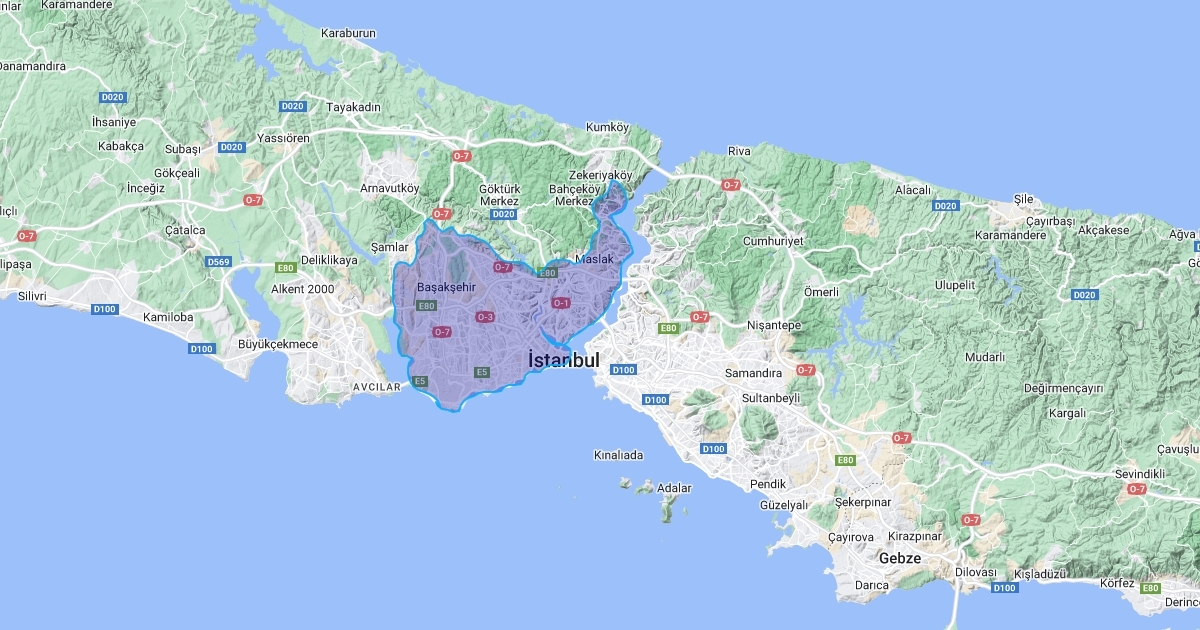Select the Bahçeköy Merkez label

click(x=576, y=194)
